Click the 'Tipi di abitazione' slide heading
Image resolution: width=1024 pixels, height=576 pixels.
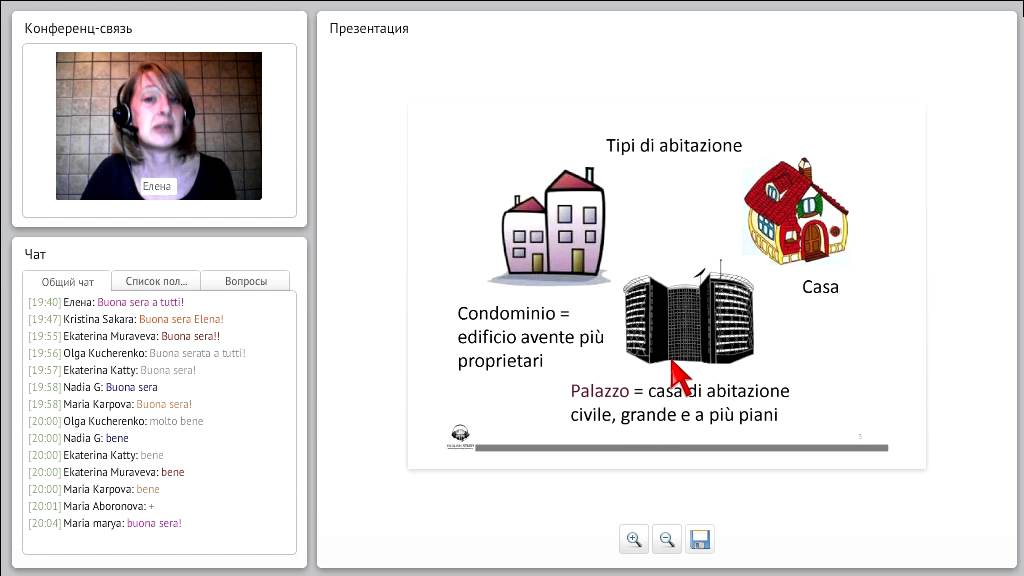[x=674, y=145]
